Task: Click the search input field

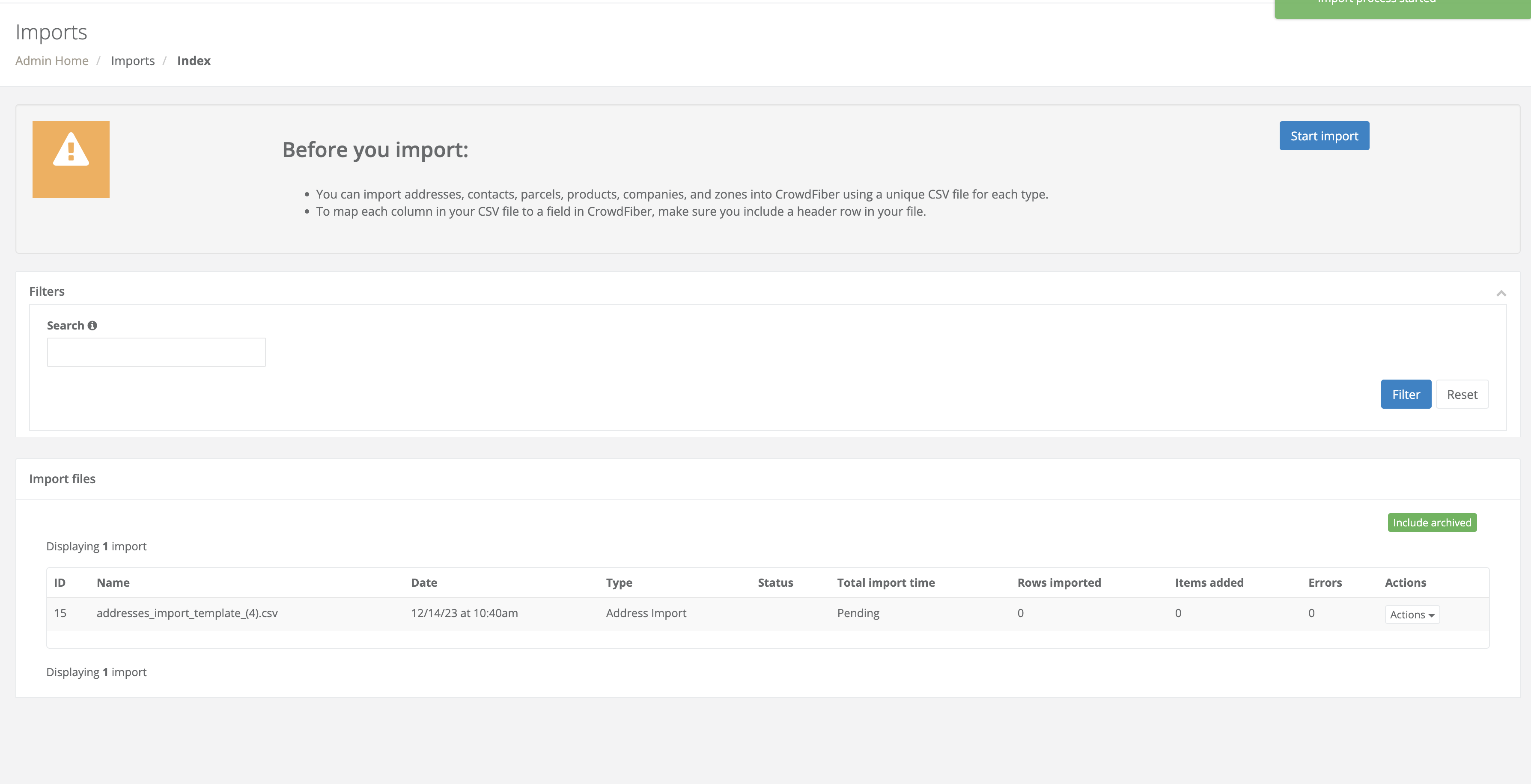Action: (156, 352)
